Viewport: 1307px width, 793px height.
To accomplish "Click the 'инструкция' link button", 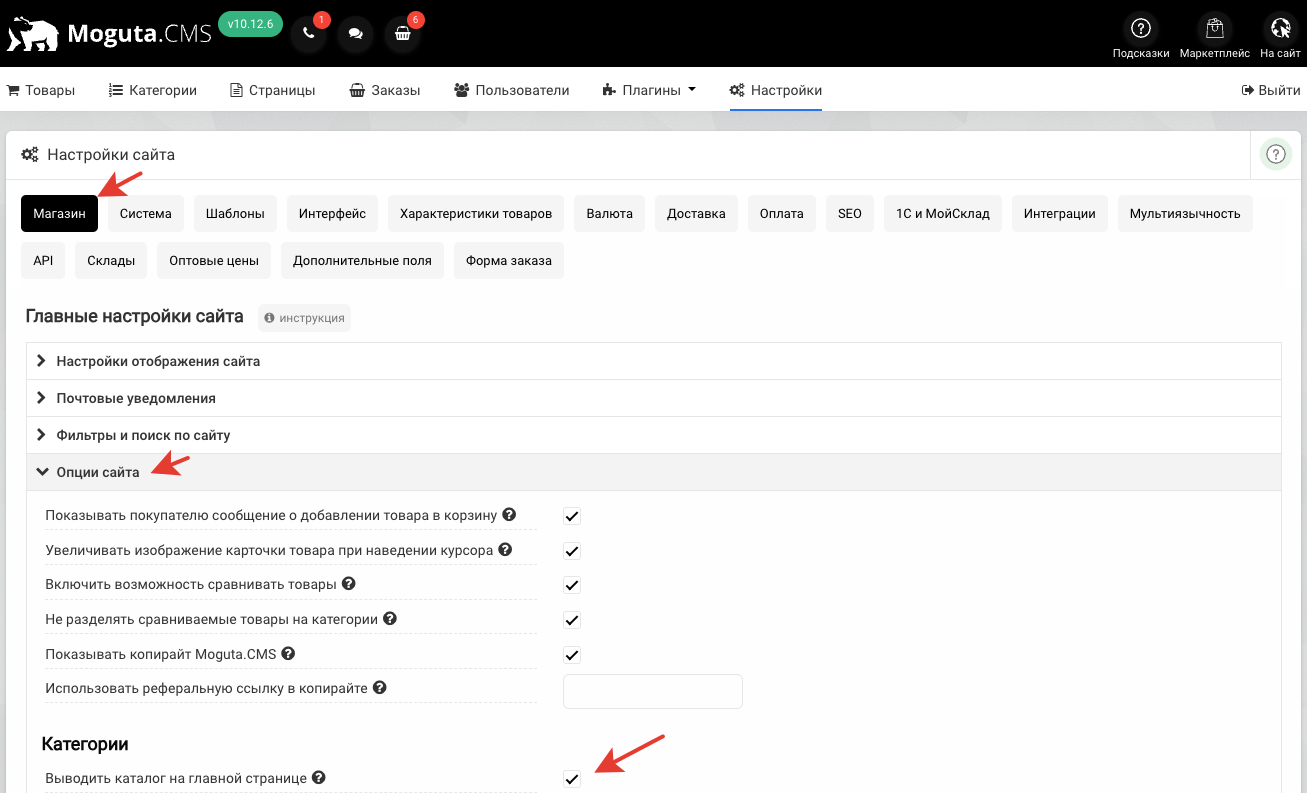I will pos(304,318).
